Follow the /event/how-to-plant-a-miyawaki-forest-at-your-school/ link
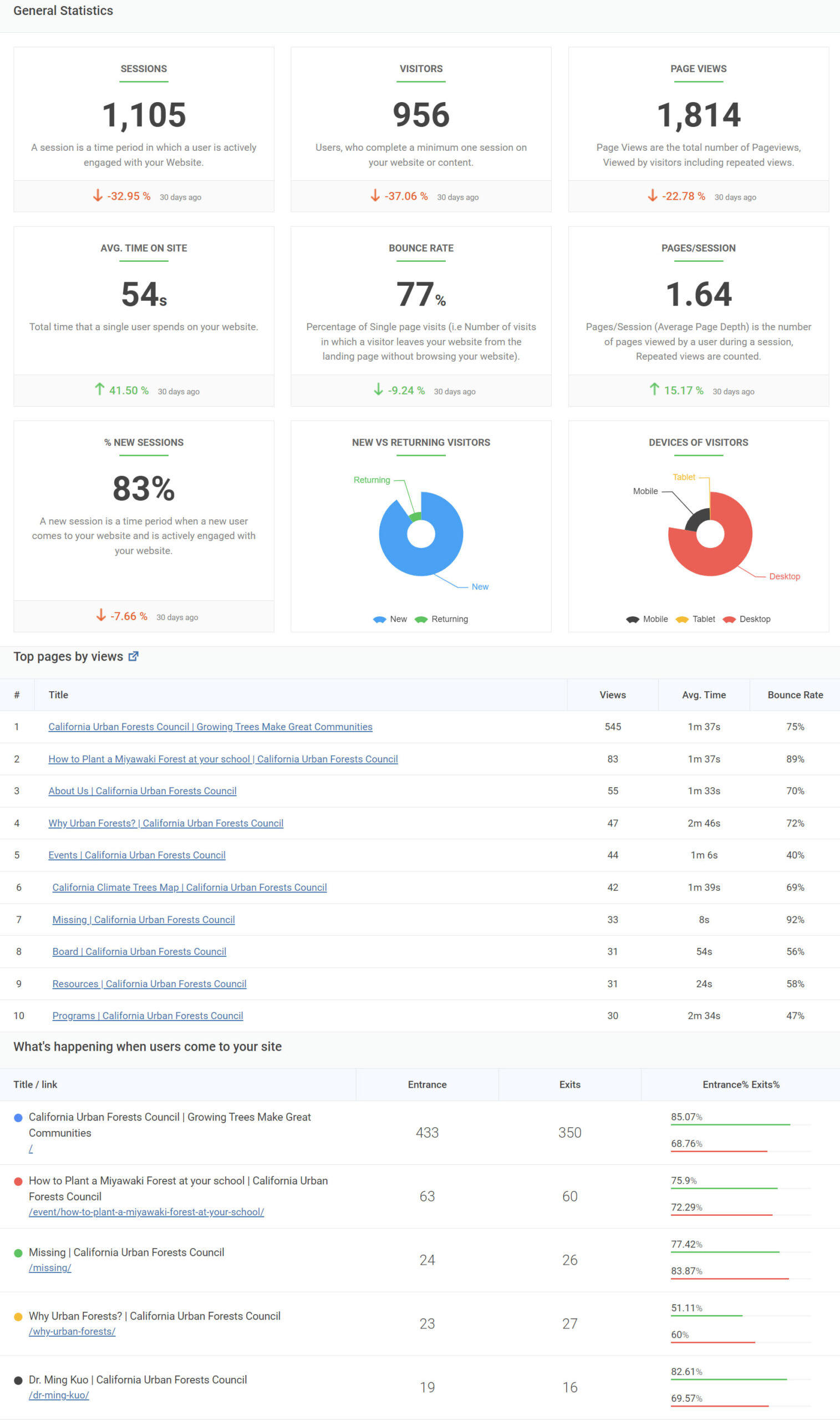This screenshot has height=1420, width=840. click(146, 1212)
